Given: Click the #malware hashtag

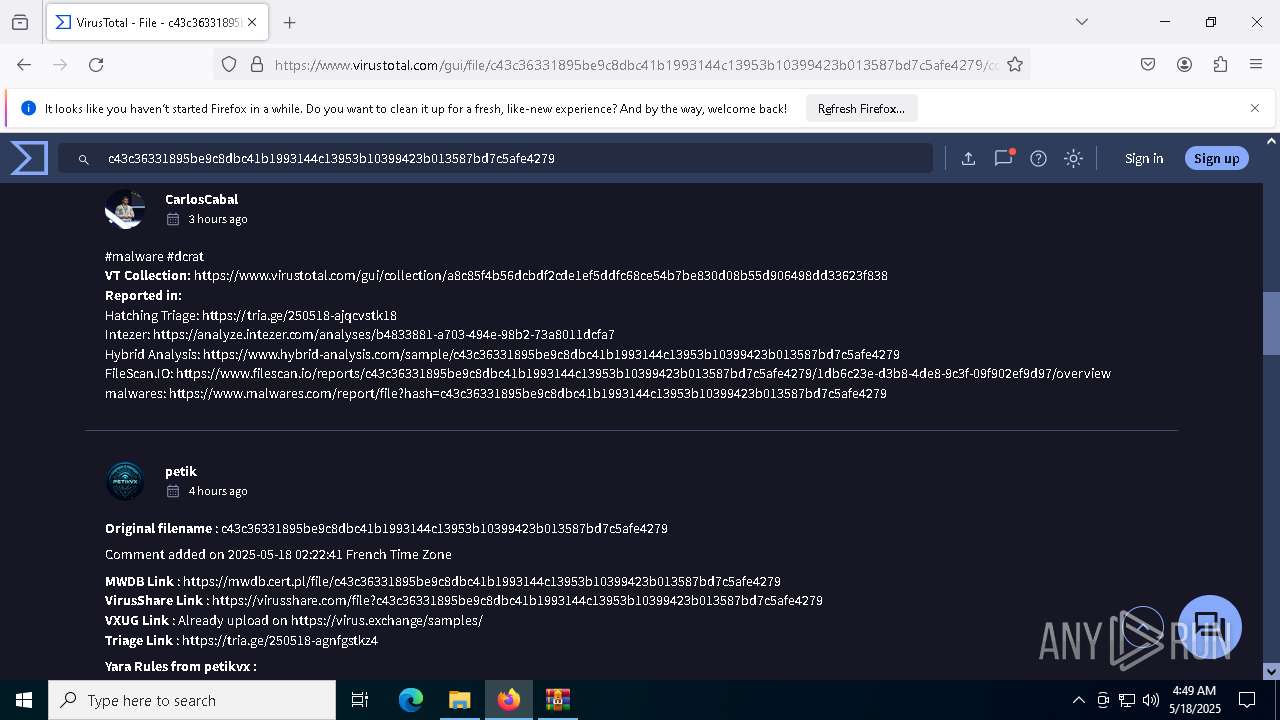Looking at the screenshot, I should pos(134,256).
